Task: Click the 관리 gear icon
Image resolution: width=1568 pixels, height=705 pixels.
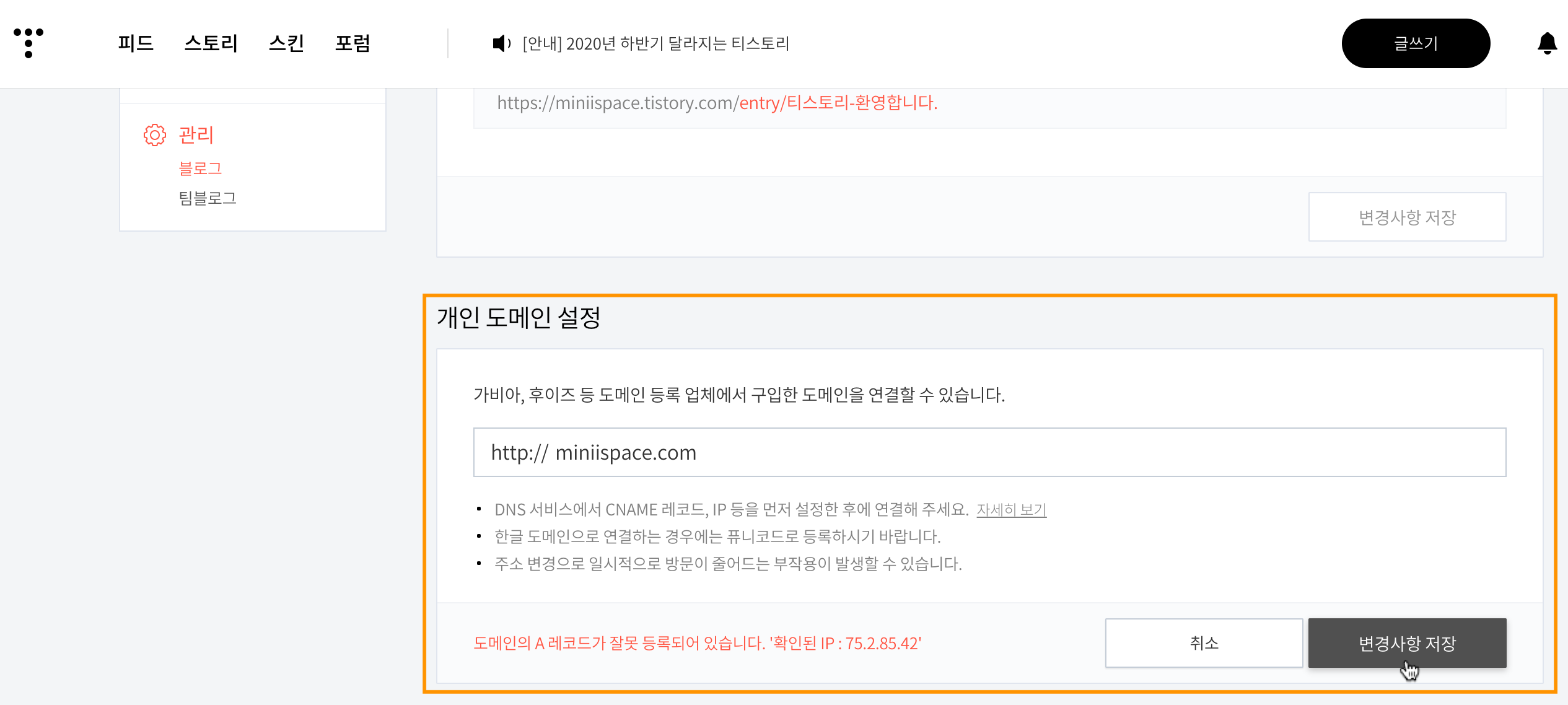Action: coord(155,135)
